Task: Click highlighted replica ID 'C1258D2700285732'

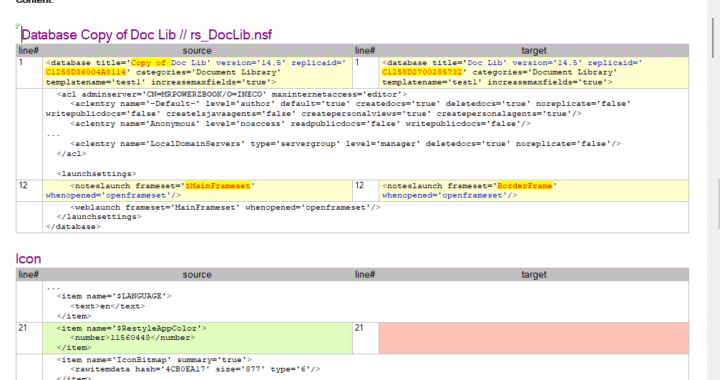Action: (422, 72)
